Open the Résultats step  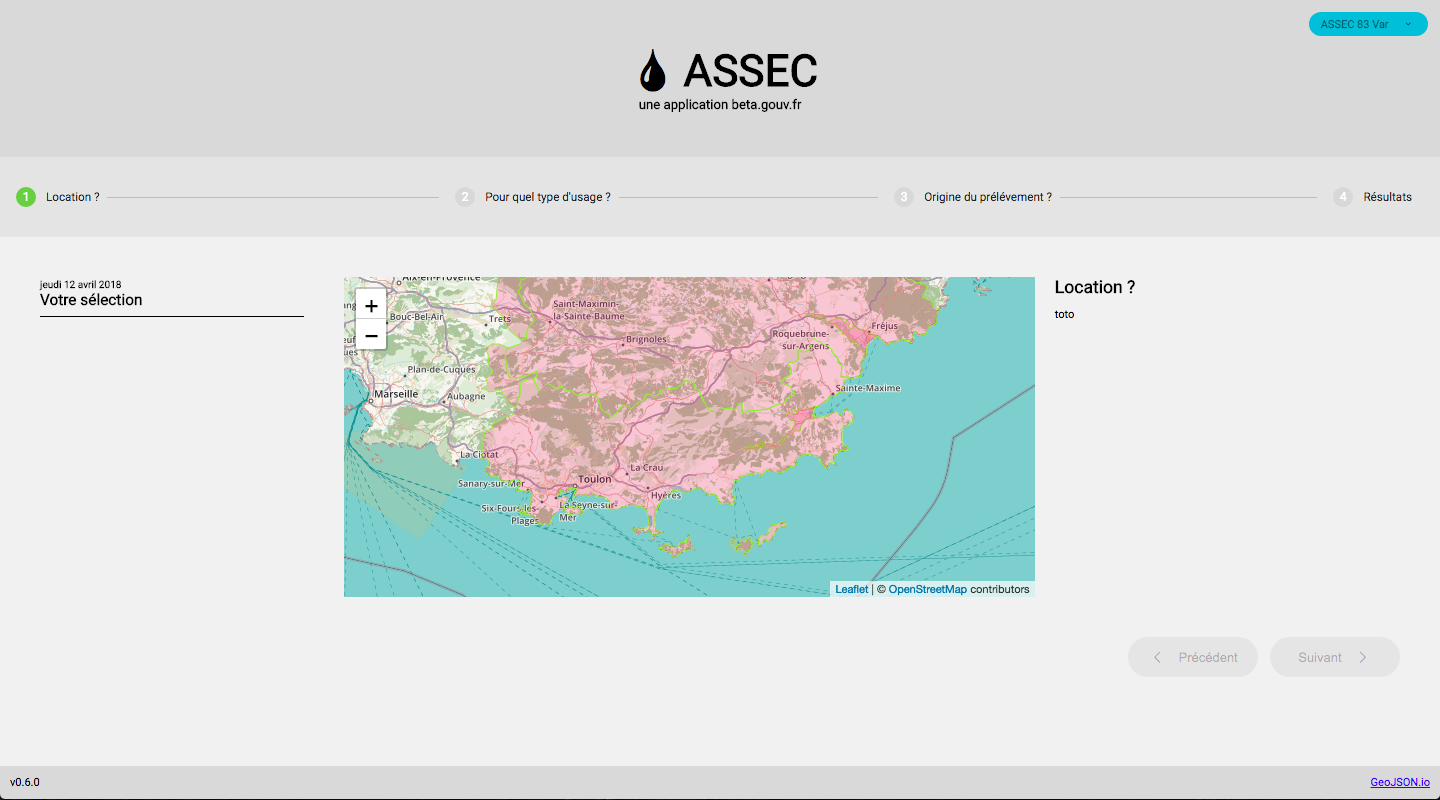pyautogui.click(x=1387, y=197)
